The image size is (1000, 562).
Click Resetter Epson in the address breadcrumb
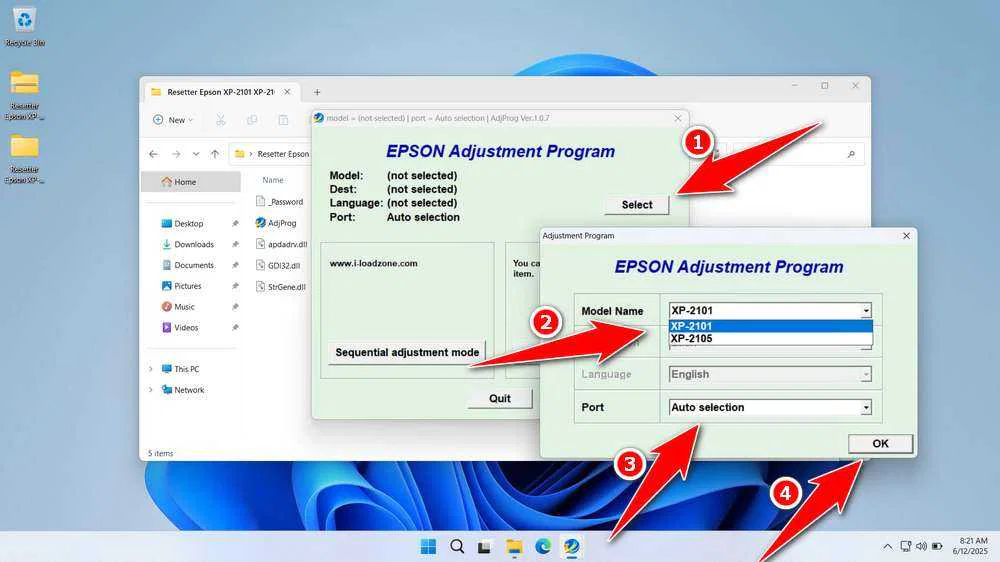coord(283,154)
